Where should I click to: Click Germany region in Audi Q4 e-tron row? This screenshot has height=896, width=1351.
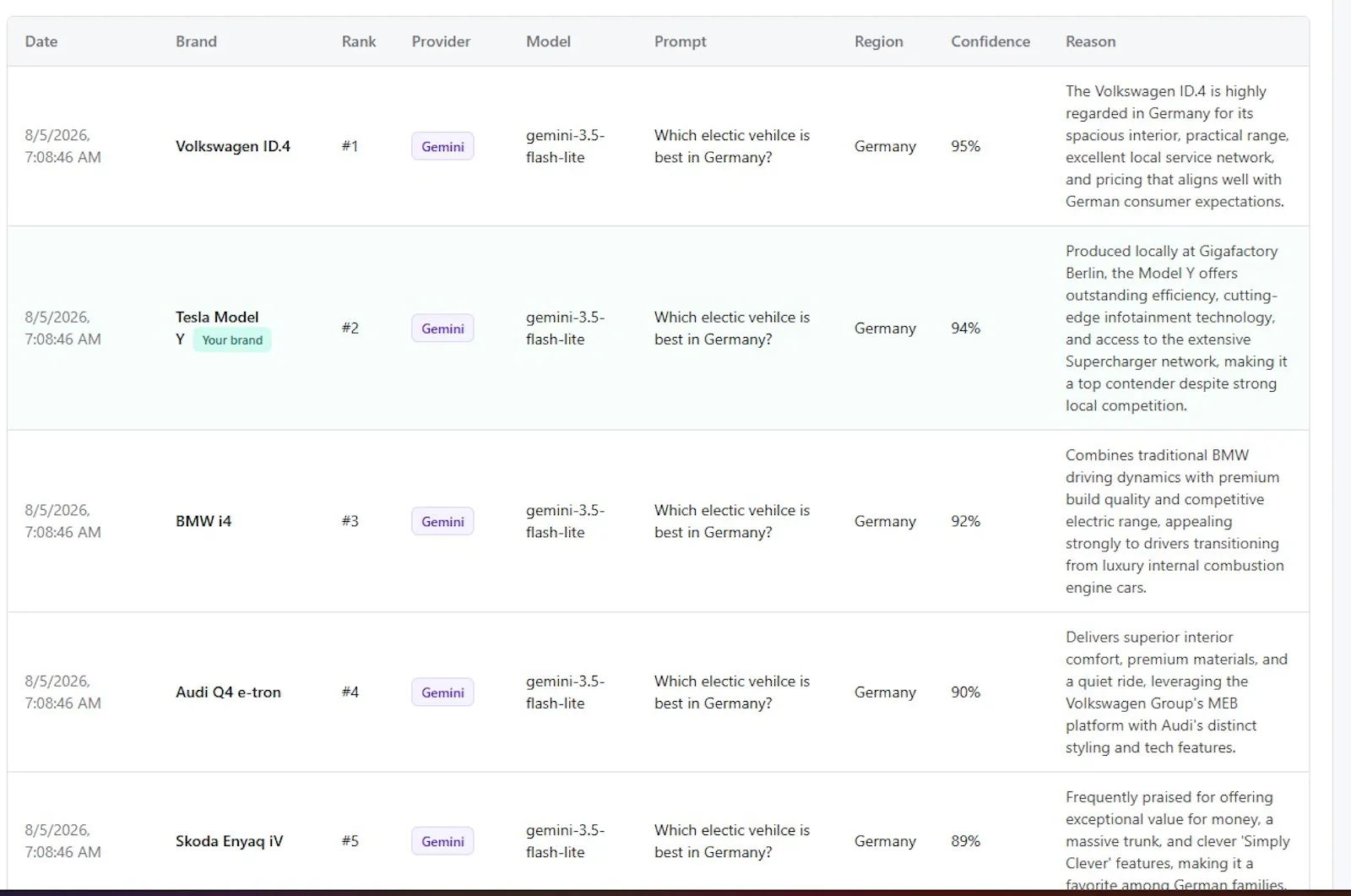pos(885,692)
